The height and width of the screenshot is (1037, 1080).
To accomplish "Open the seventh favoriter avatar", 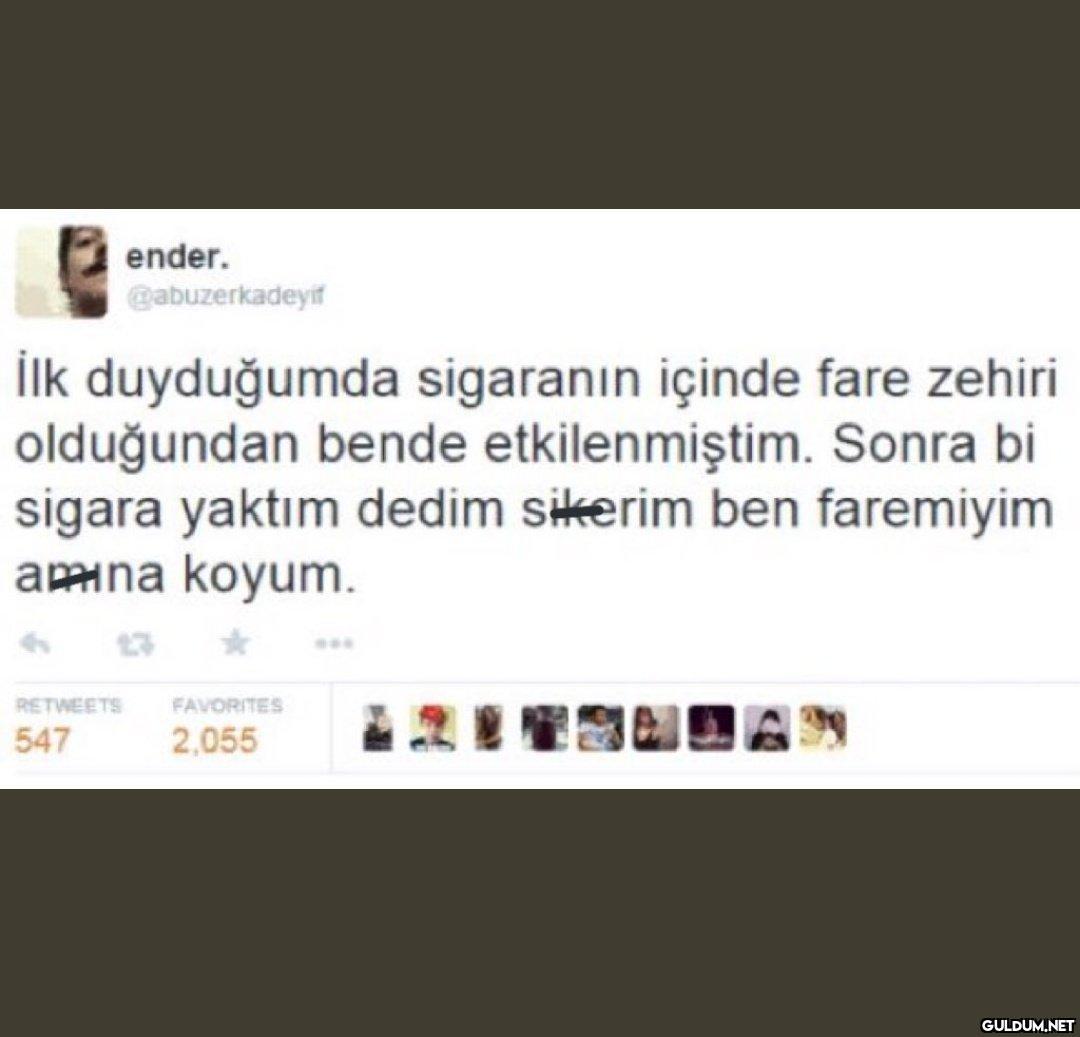I will 712,729.
